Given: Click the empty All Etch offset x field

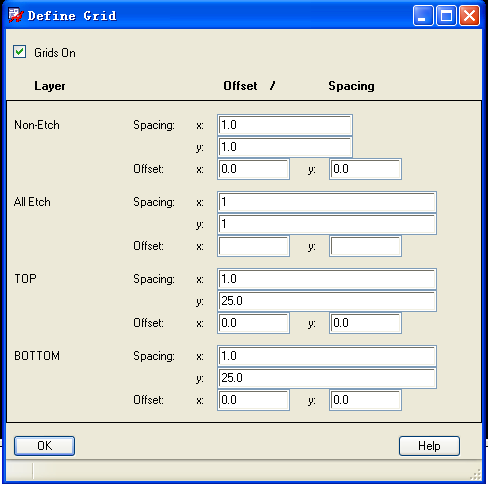Looking at the screenshot, I should (x=253, y=246).
